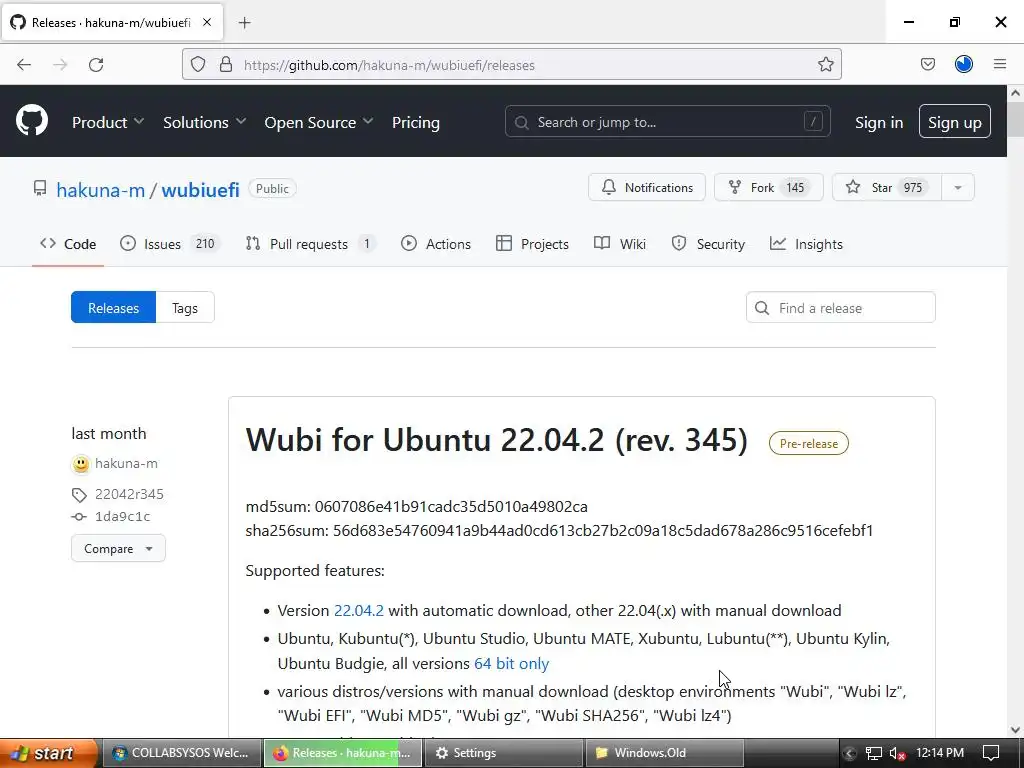Click the padlock site security icon

225,64
